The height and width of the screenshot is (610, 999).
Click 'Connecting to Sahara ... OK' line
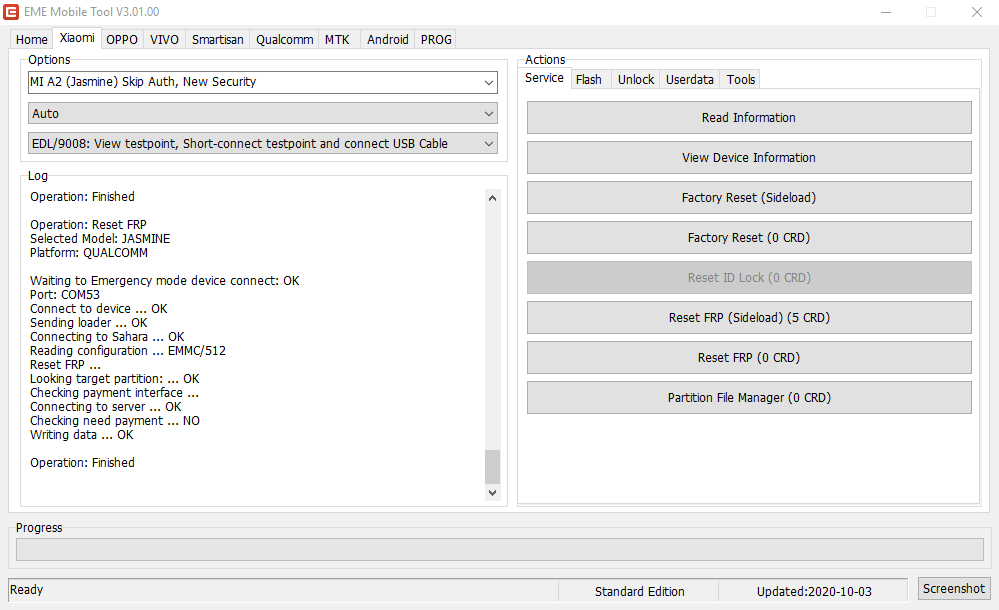pyautogui.click(x=107, y=337)
